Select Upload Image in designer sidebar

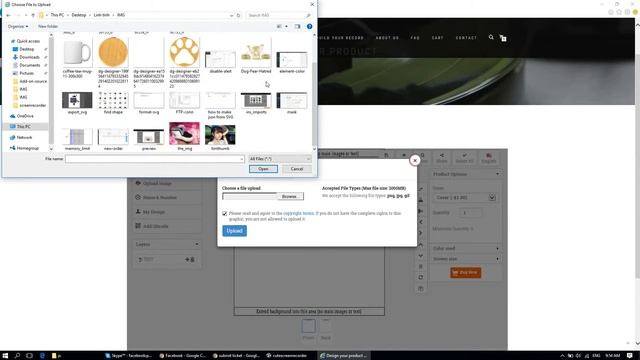167,183
